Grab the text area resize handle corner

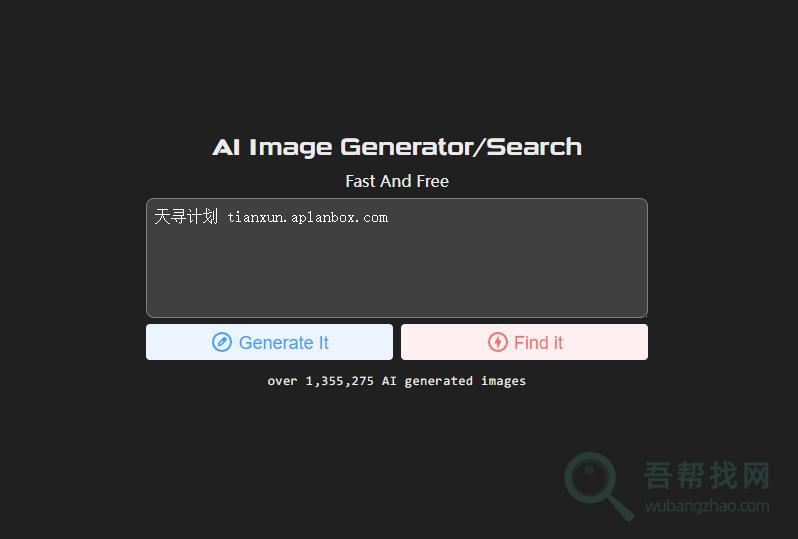pyautogui.click(x=644, y=314)
